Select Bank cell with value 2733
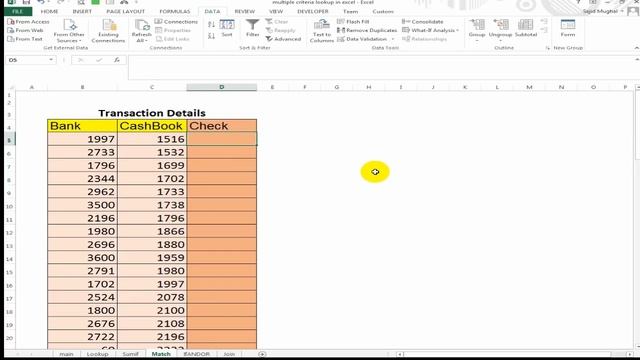640x360 pixels. (x=82, y=152)
